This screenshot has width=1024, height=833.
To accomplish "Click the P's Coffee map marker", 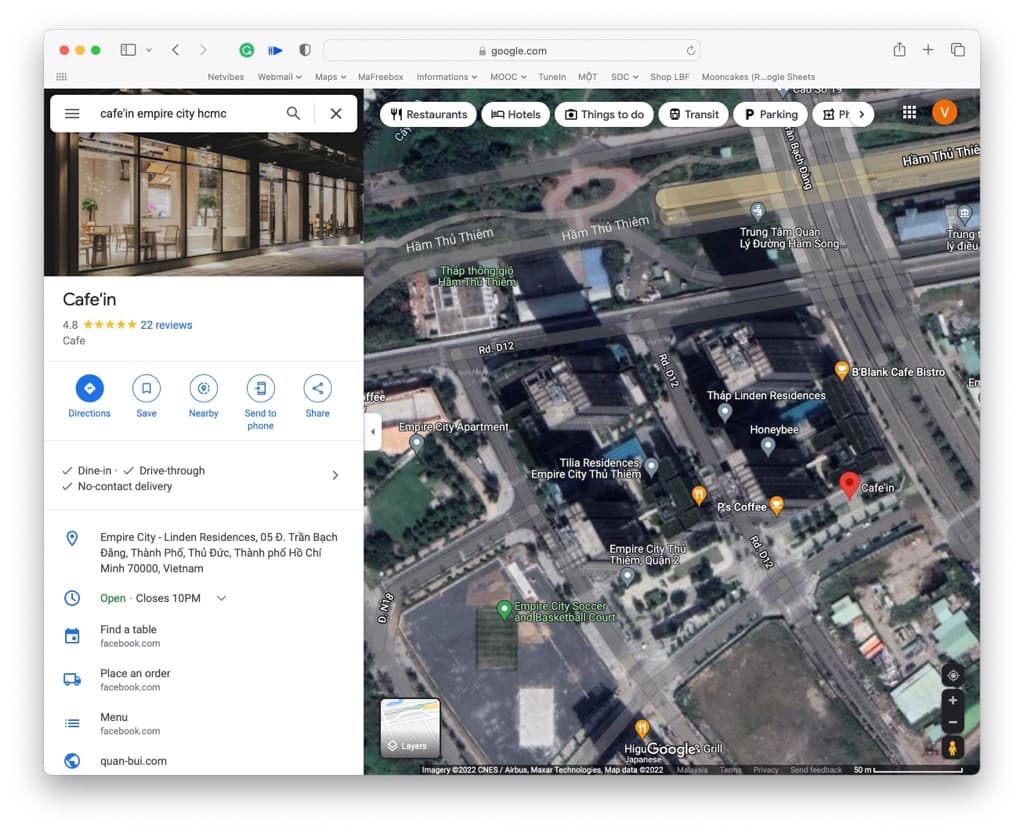I will point(776,505).
